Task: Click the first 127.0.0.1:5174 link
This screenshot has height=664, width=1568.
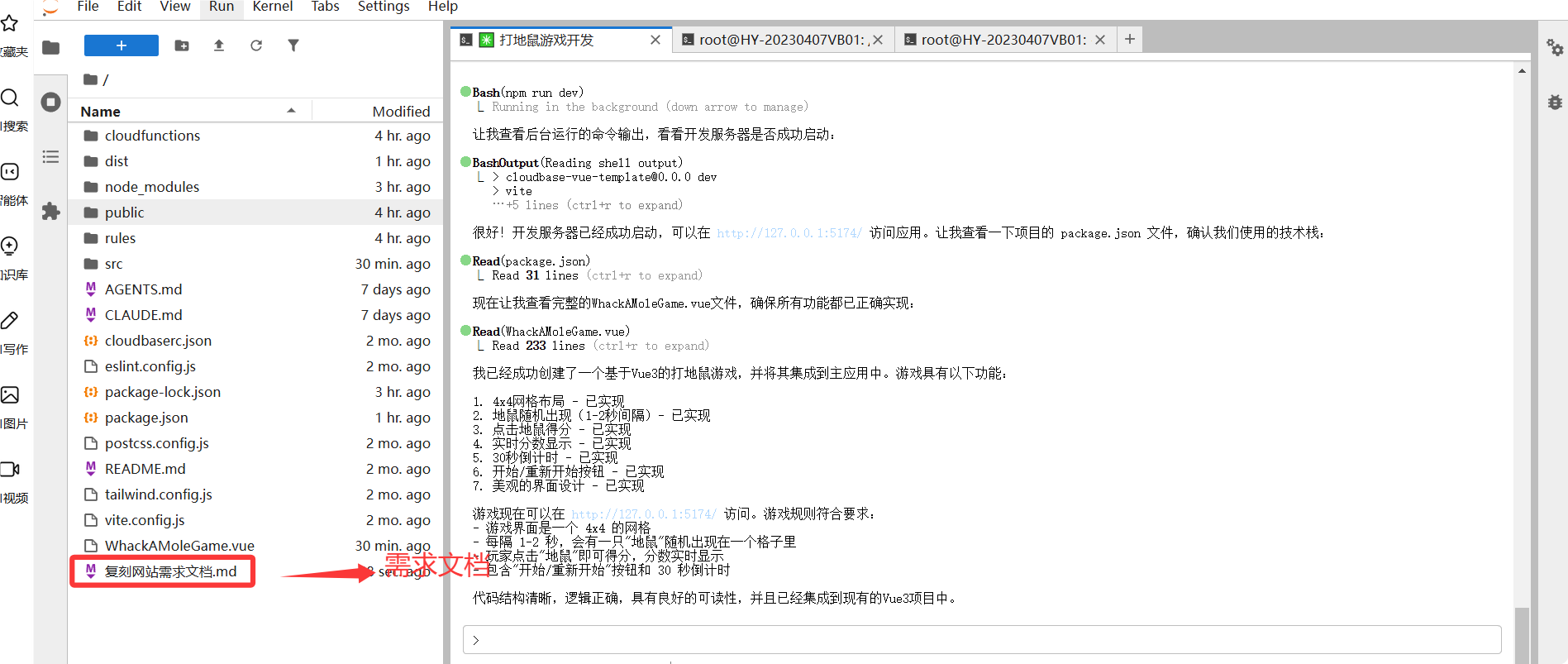Action: [x=789, y=233]
